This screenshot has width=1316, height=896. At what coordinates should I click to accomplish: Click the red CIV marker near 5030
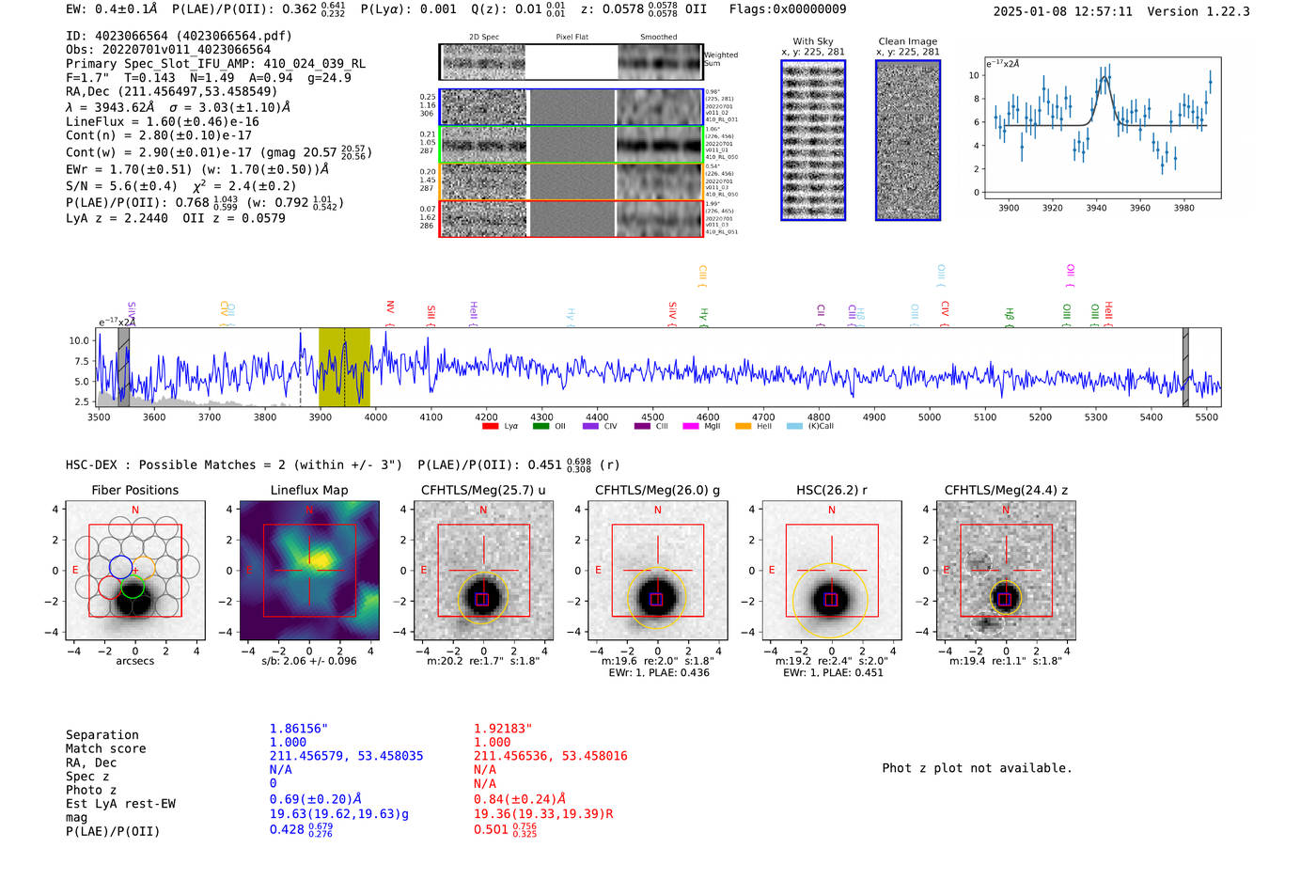945,314
